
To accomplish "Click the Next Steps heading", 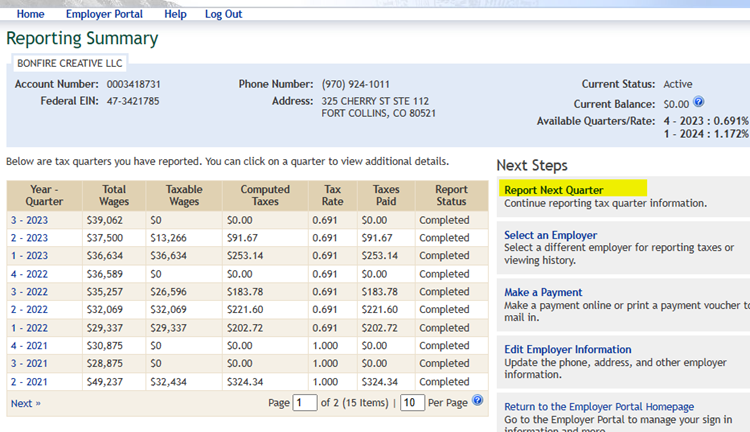I will point(532,166).
